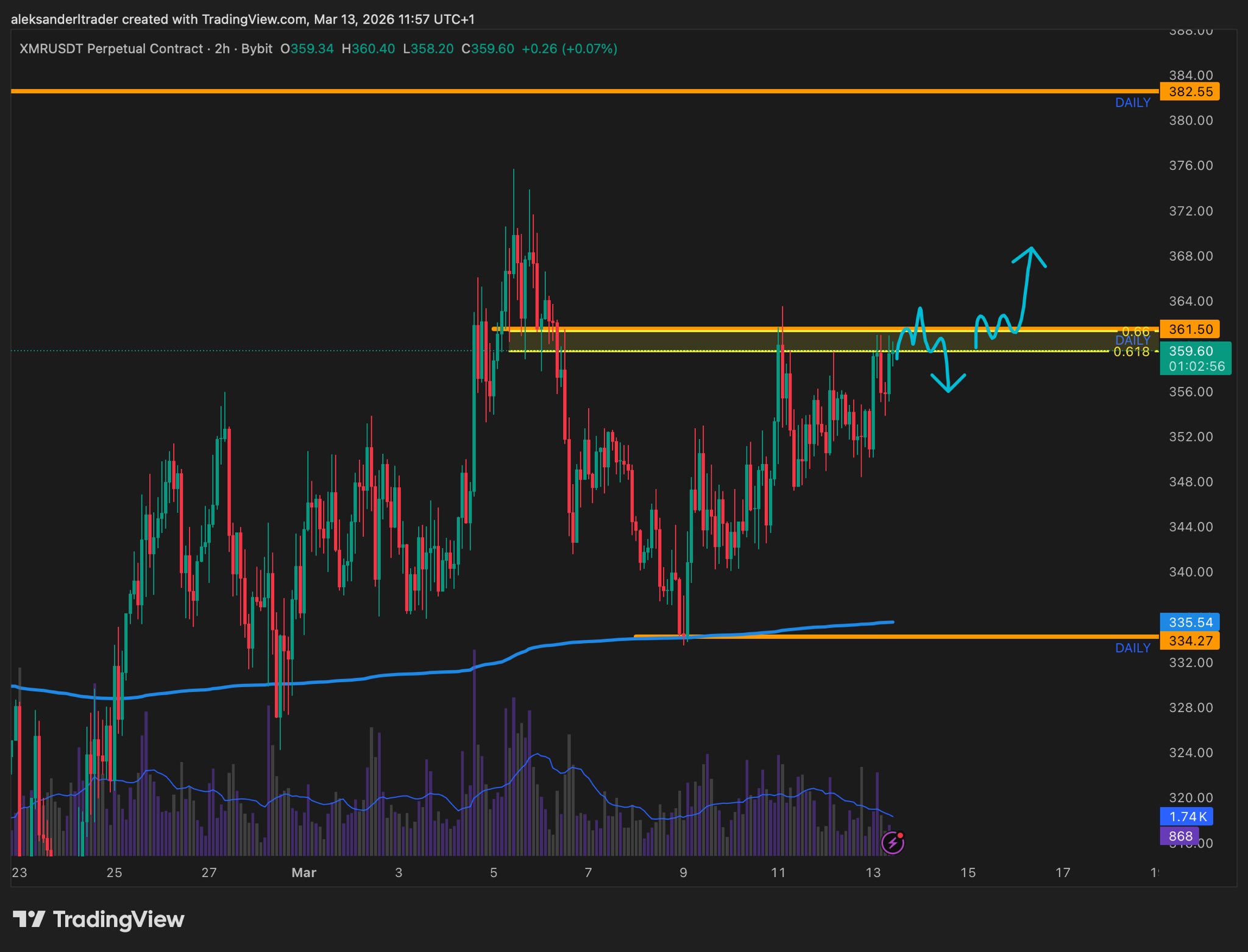The image size is (1248, 952).
Task: Click the blue 335.54 moving average label
Action: 1189,622
